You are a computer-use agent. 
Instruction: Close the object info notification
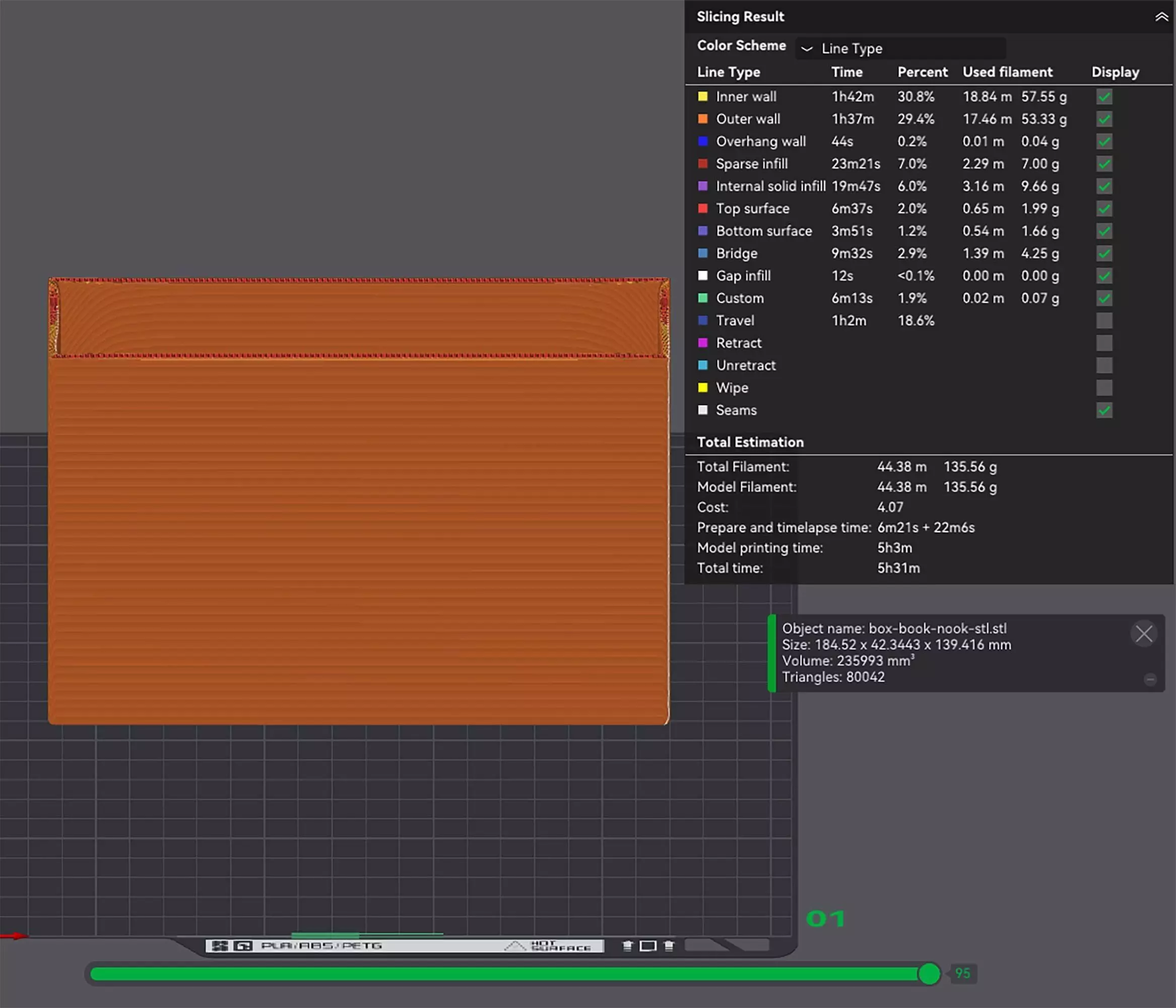pyautogui.click(x=1144, y=634)
